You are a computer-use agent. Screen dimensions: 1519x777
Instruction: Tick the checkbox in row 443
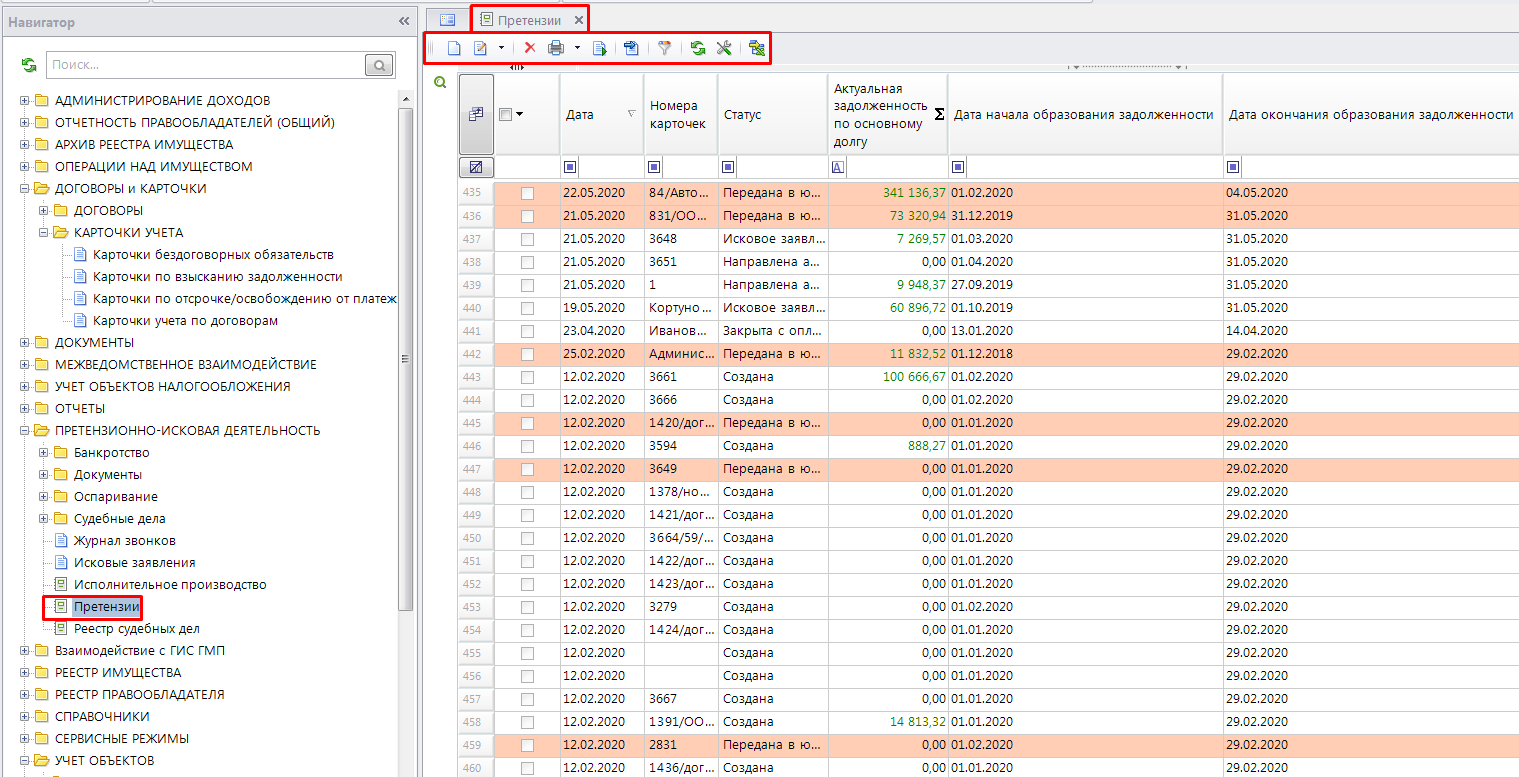pos(527,377)
